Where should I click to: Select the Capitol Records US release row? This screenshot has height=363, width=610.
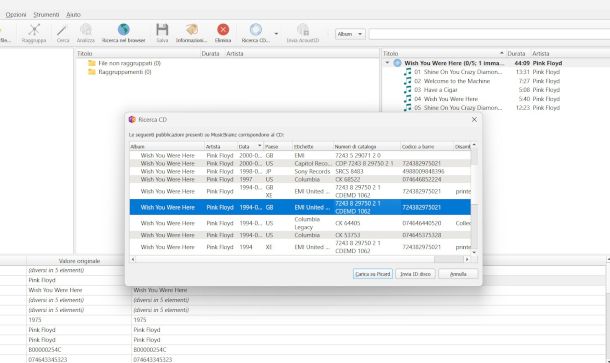pyautogui.click(x=300, y=163)
